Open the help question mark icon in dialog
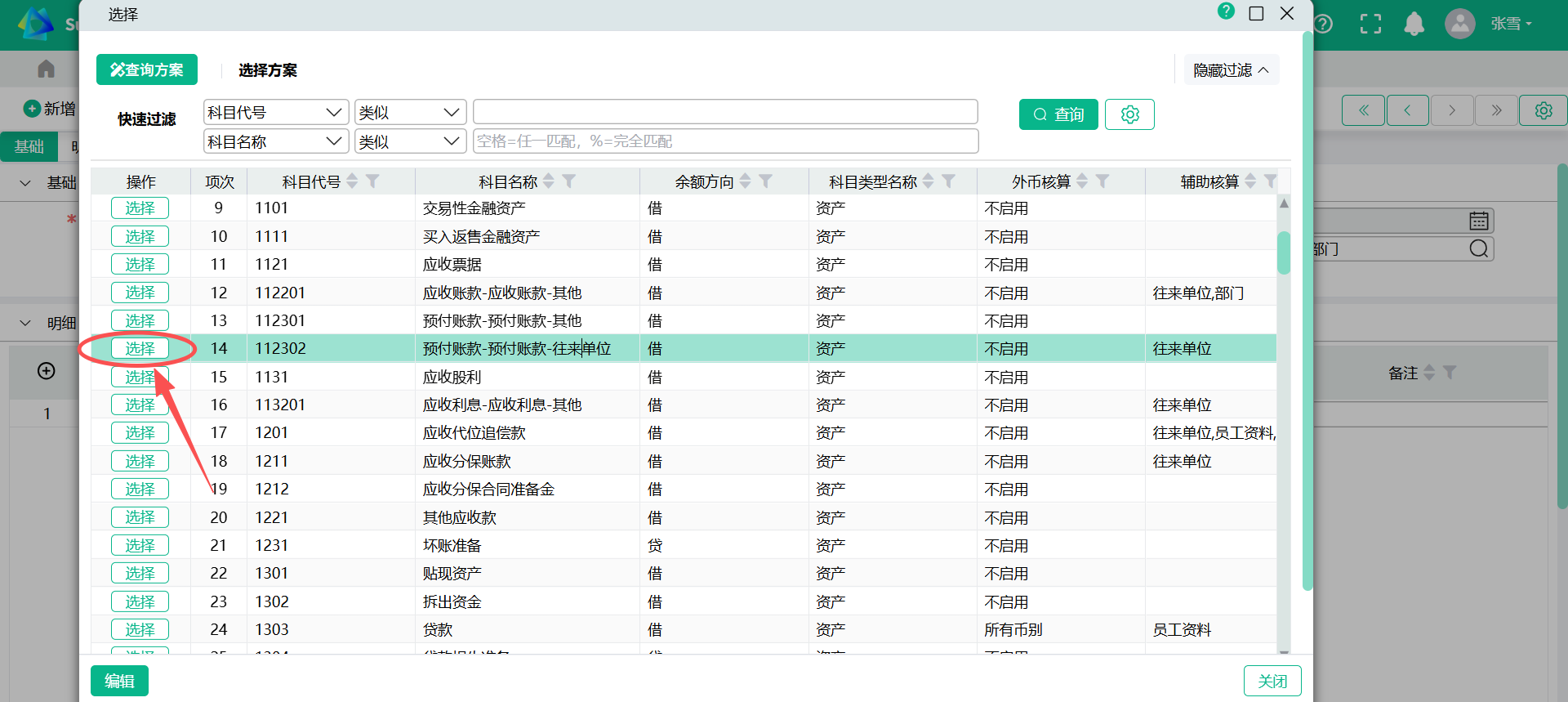The image size is (1568, 702). [x=1226, y=11]
